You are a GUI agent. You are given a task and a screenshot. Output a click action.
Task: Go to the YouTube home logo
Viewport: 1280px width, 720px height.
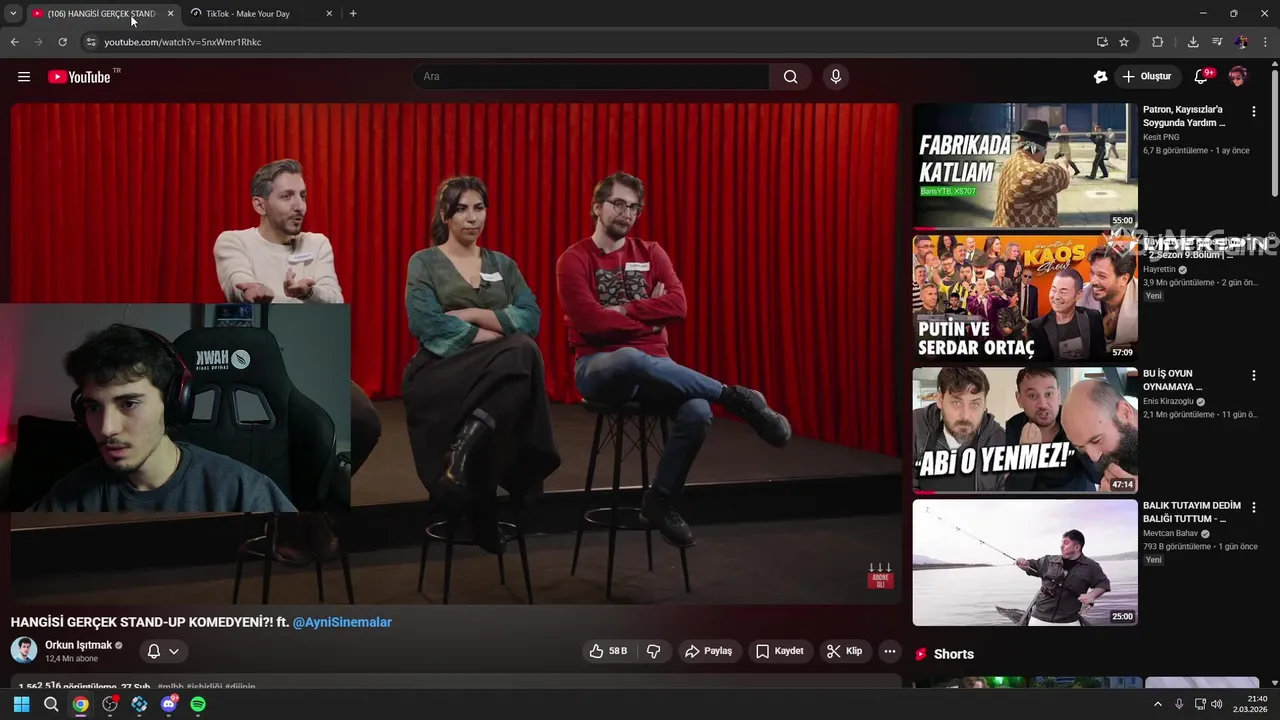pyautogui.click(x=79, y=77)
